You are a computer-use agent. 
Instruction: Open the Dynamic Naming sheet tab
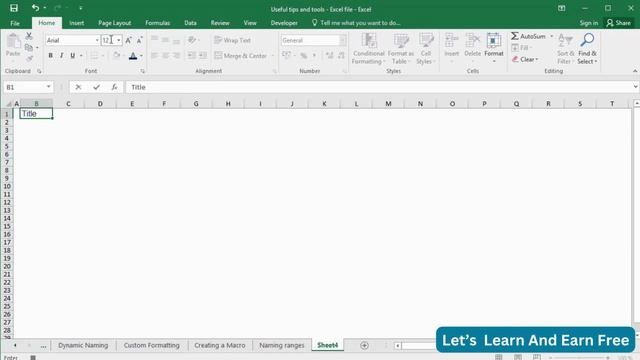tap(83, 345)
